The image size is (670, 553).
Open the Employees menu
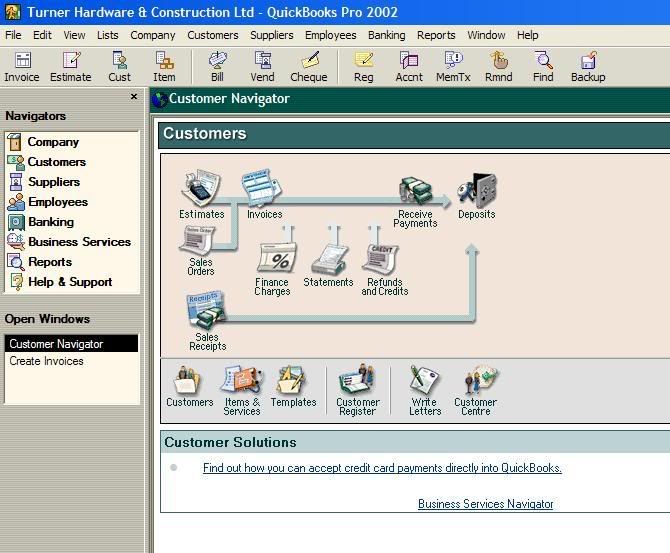[331, 35]
